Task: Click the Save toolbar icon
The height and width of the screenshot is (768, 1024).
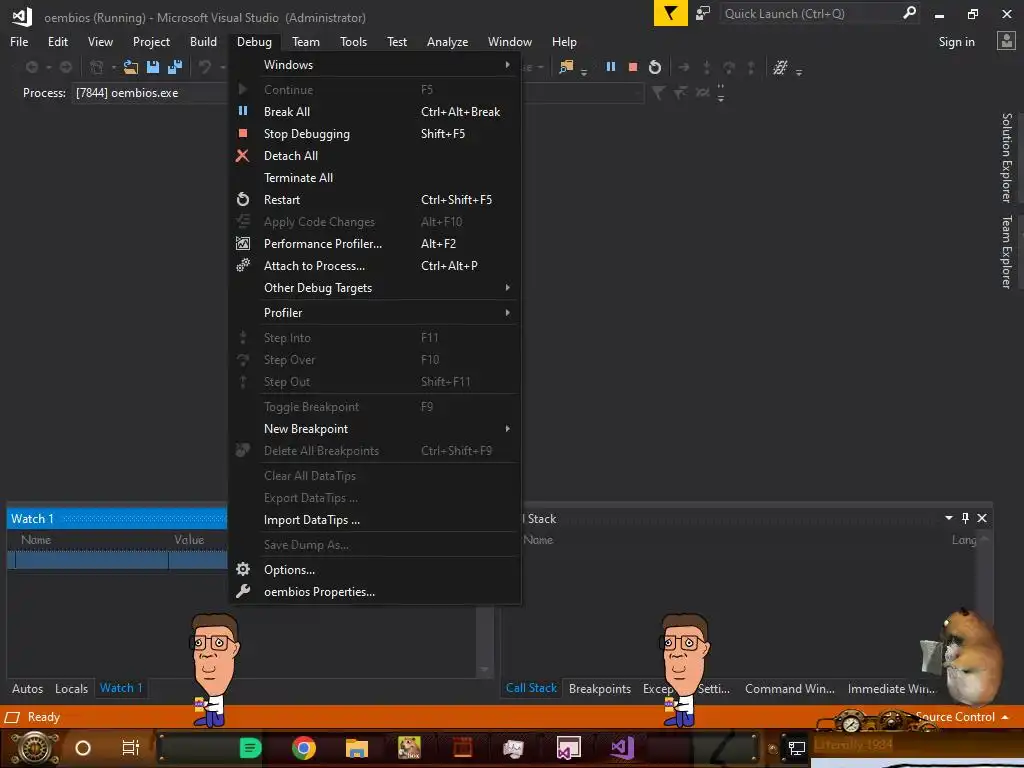Action: tap(153, 67)
